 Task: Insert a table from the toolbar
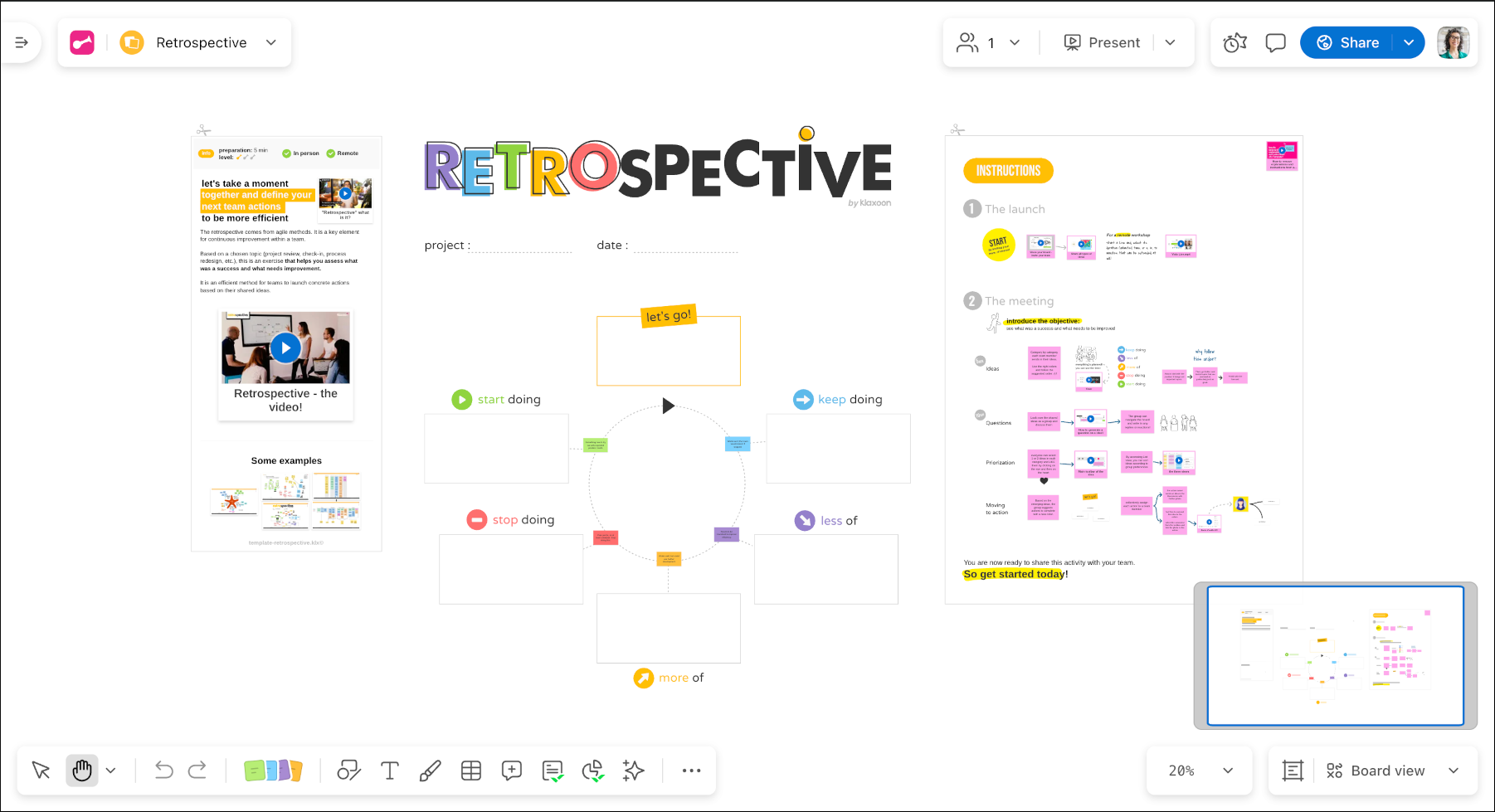tap(470, 771)
